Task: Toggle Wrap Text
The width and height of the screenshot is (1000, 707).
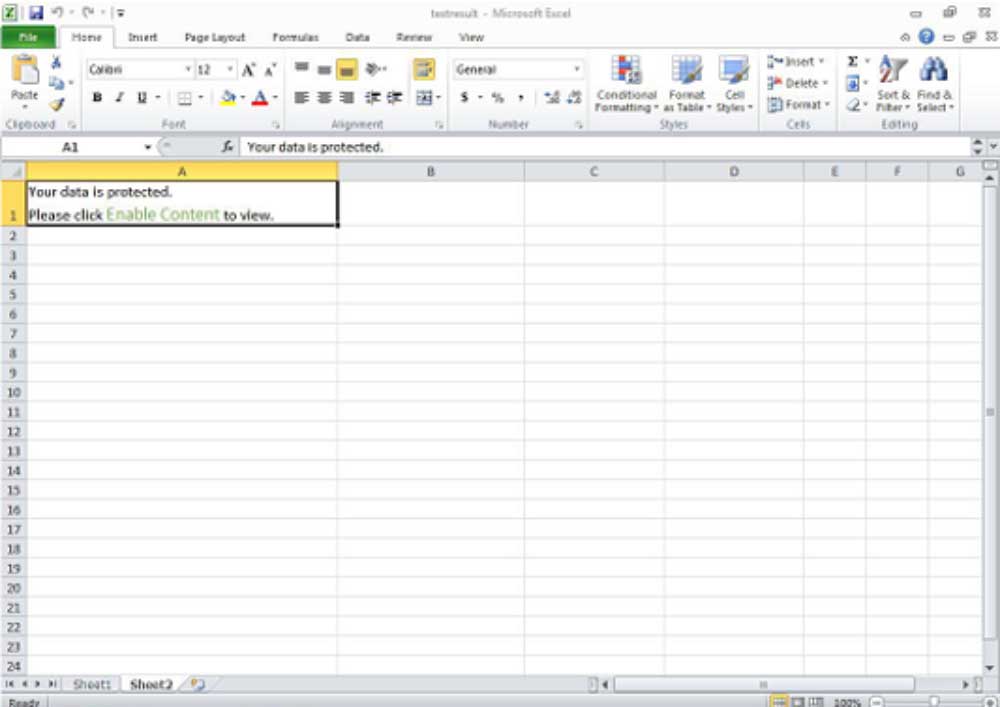Action: 424,69
